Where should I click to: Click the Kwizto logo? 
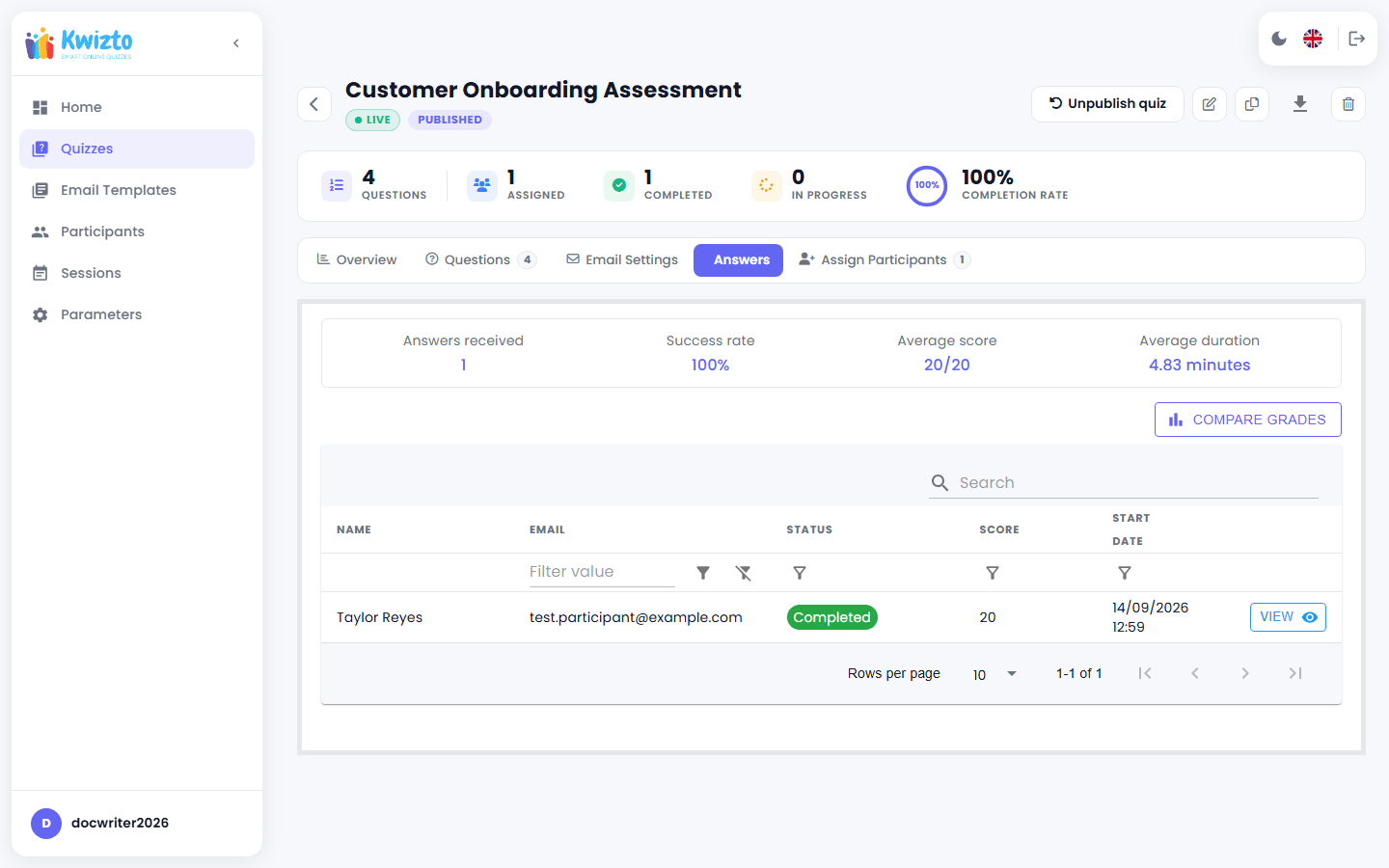79,43
